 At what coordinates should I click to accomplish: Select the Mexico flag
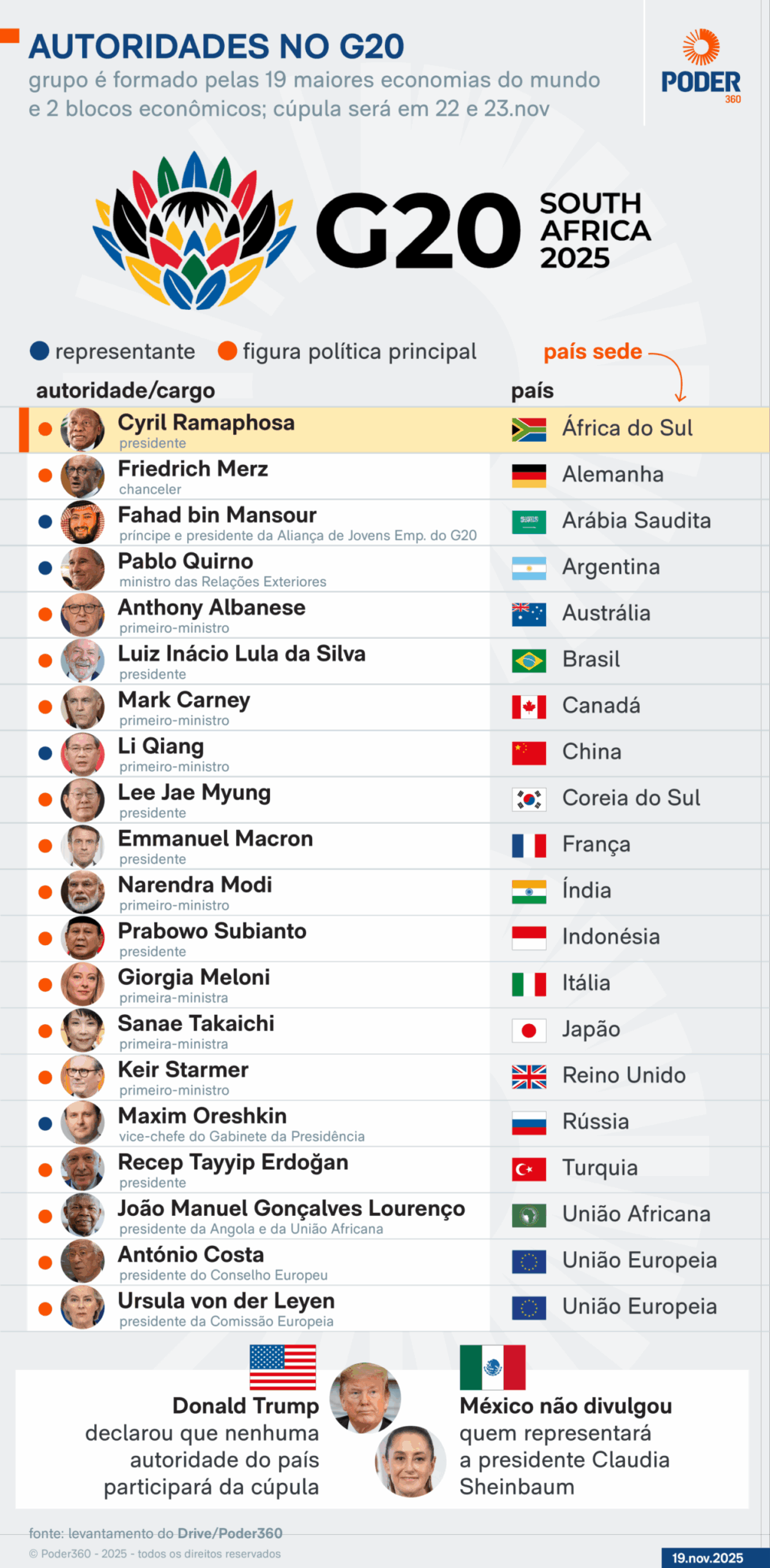click(x=493, y=1366)
